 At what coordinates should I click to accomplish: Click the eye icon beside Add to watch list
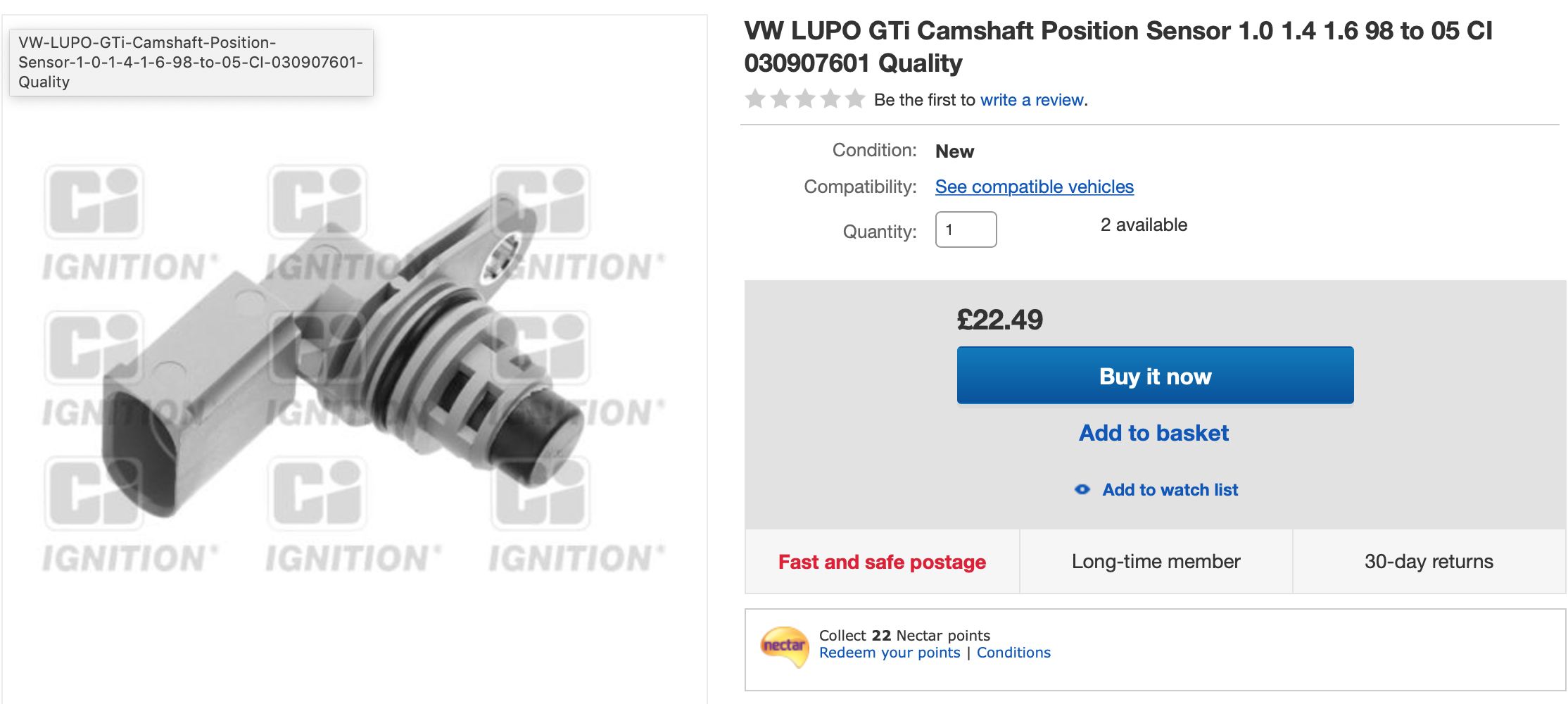tap(1084, 490)
